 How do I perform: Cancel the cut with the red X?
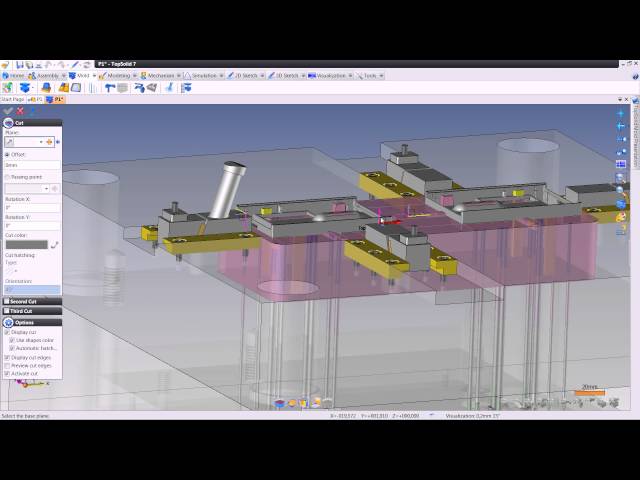[x=19, y=111]
